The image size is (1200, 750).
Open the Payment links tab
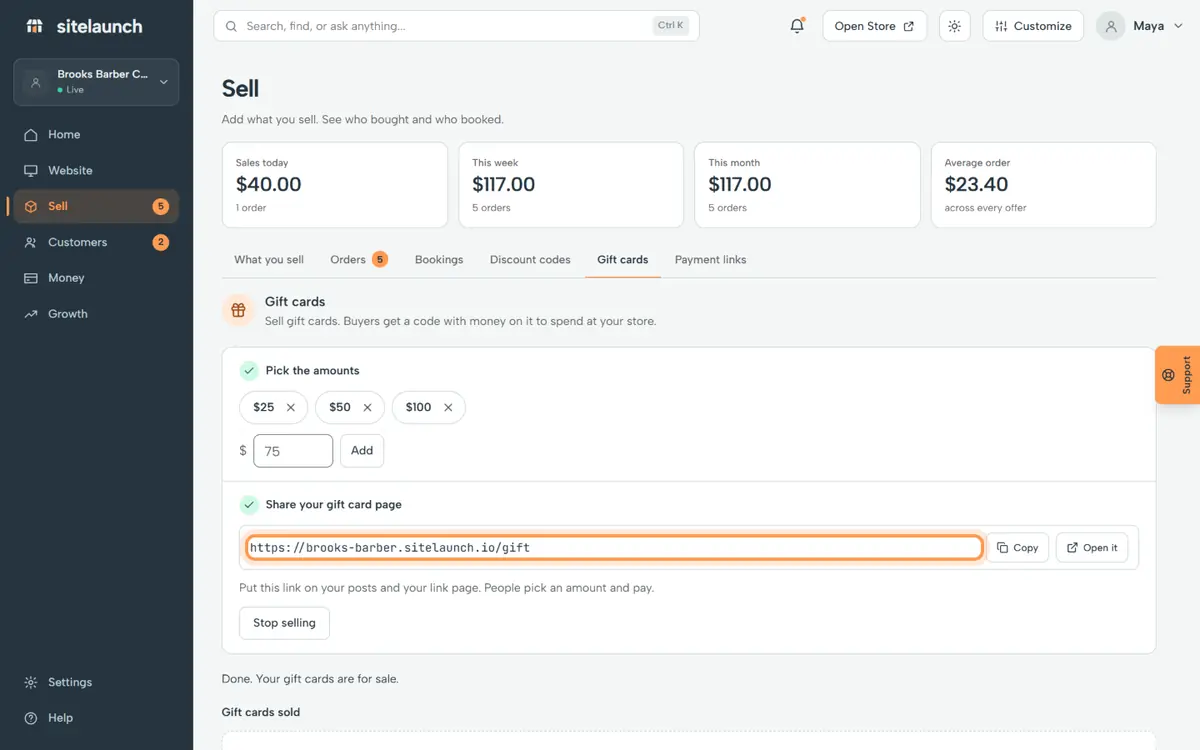pos(711,260)
